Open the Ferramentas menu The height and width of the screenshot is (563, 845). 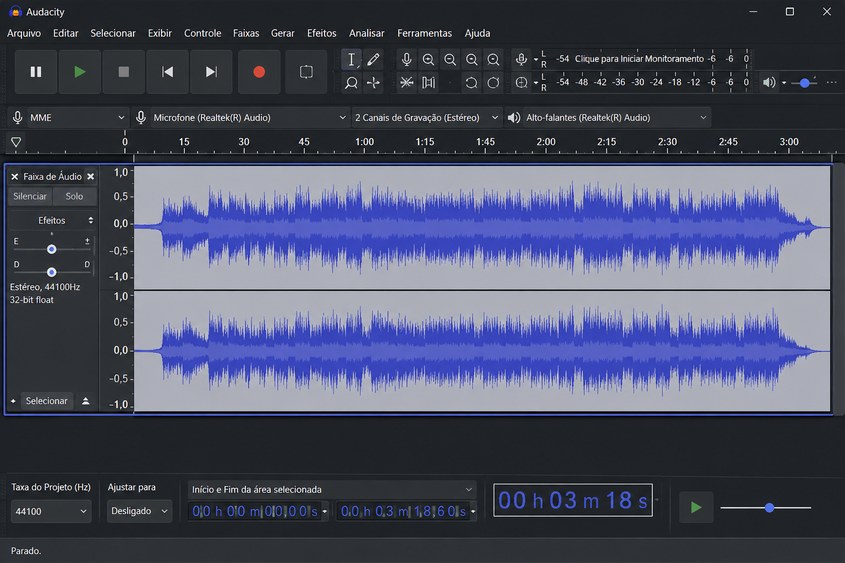[x=425, y=33]
